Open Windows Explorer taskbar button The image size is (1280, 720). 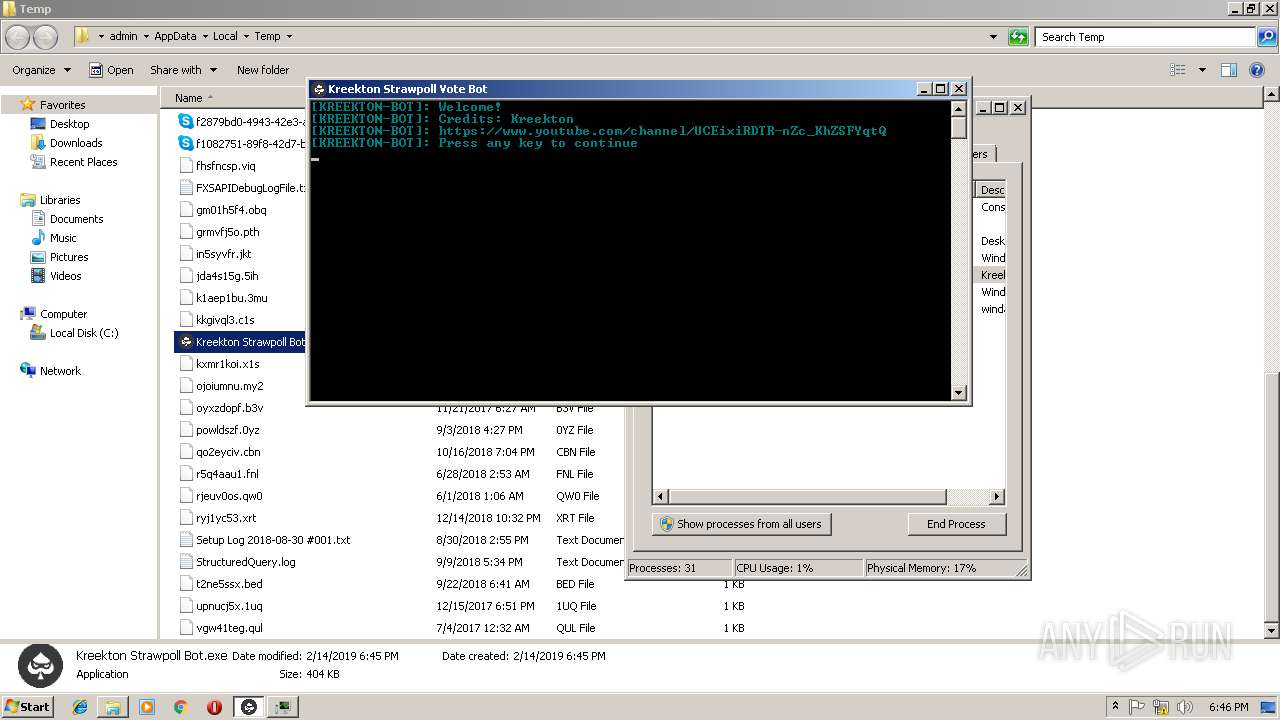[113, 707]
